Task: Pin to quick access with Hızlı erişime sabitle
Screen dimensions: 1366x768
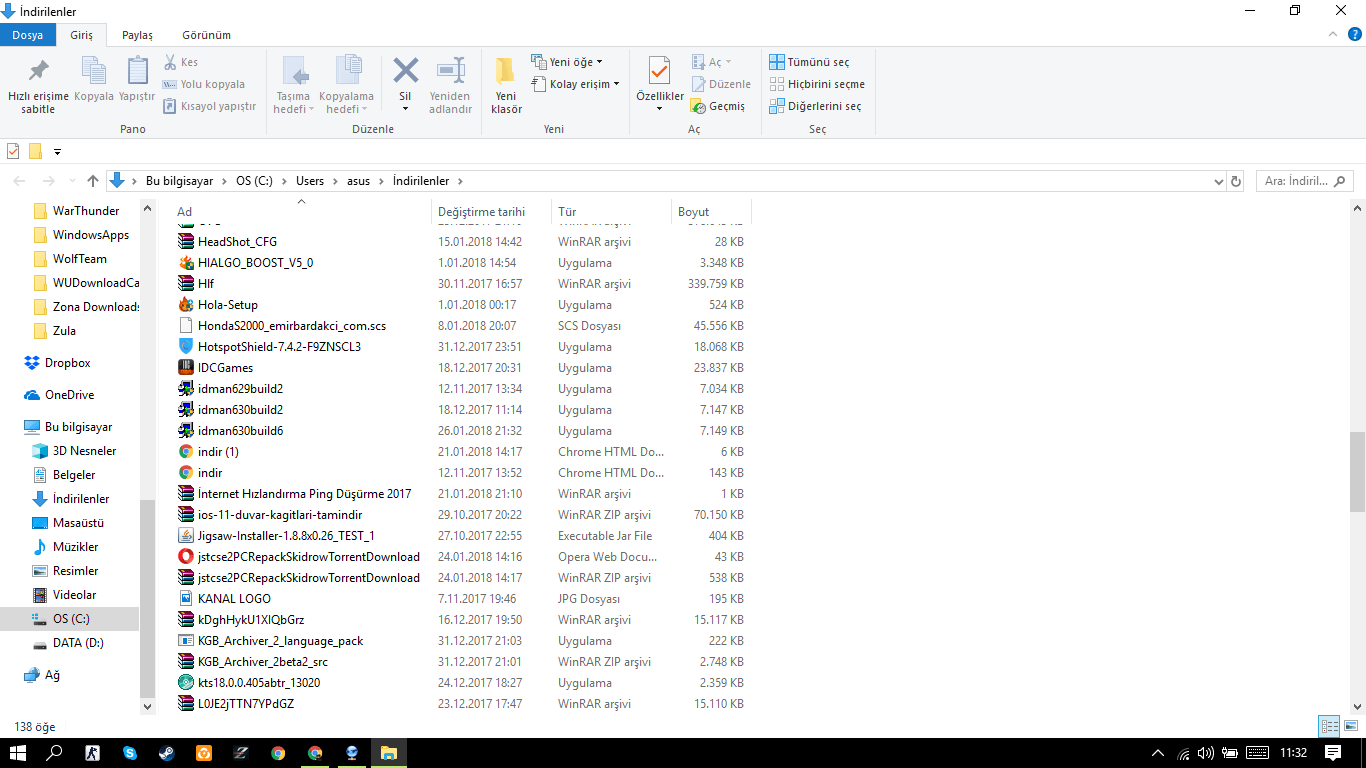Action: click(38, 85)
